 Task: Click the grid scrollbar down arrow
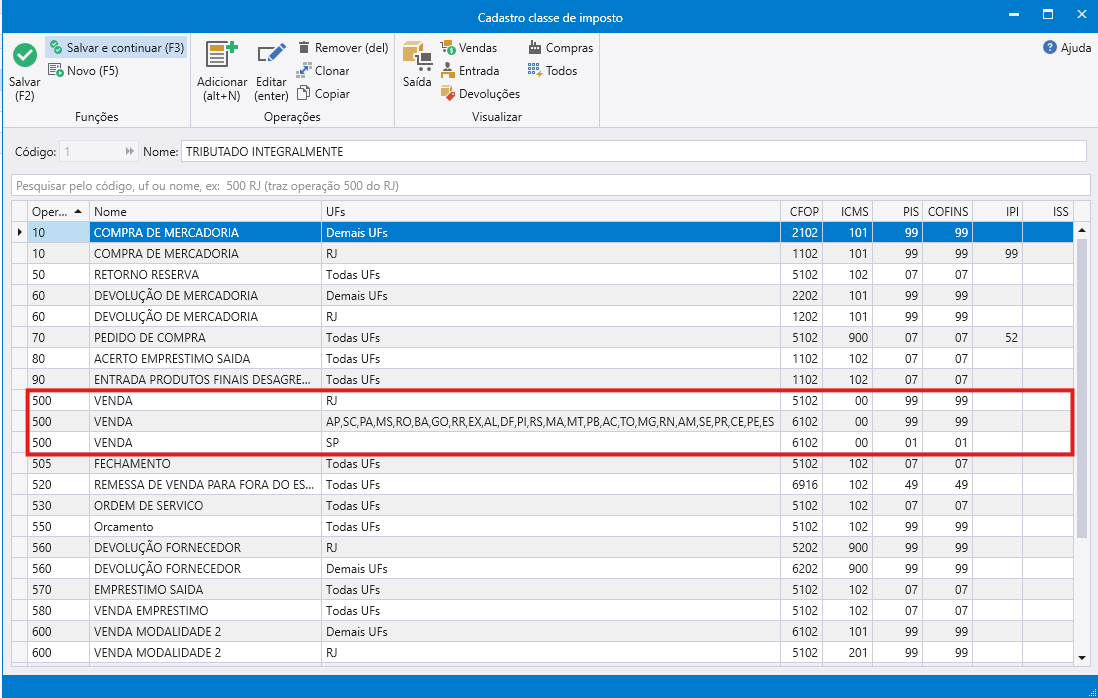point(1082,657)
